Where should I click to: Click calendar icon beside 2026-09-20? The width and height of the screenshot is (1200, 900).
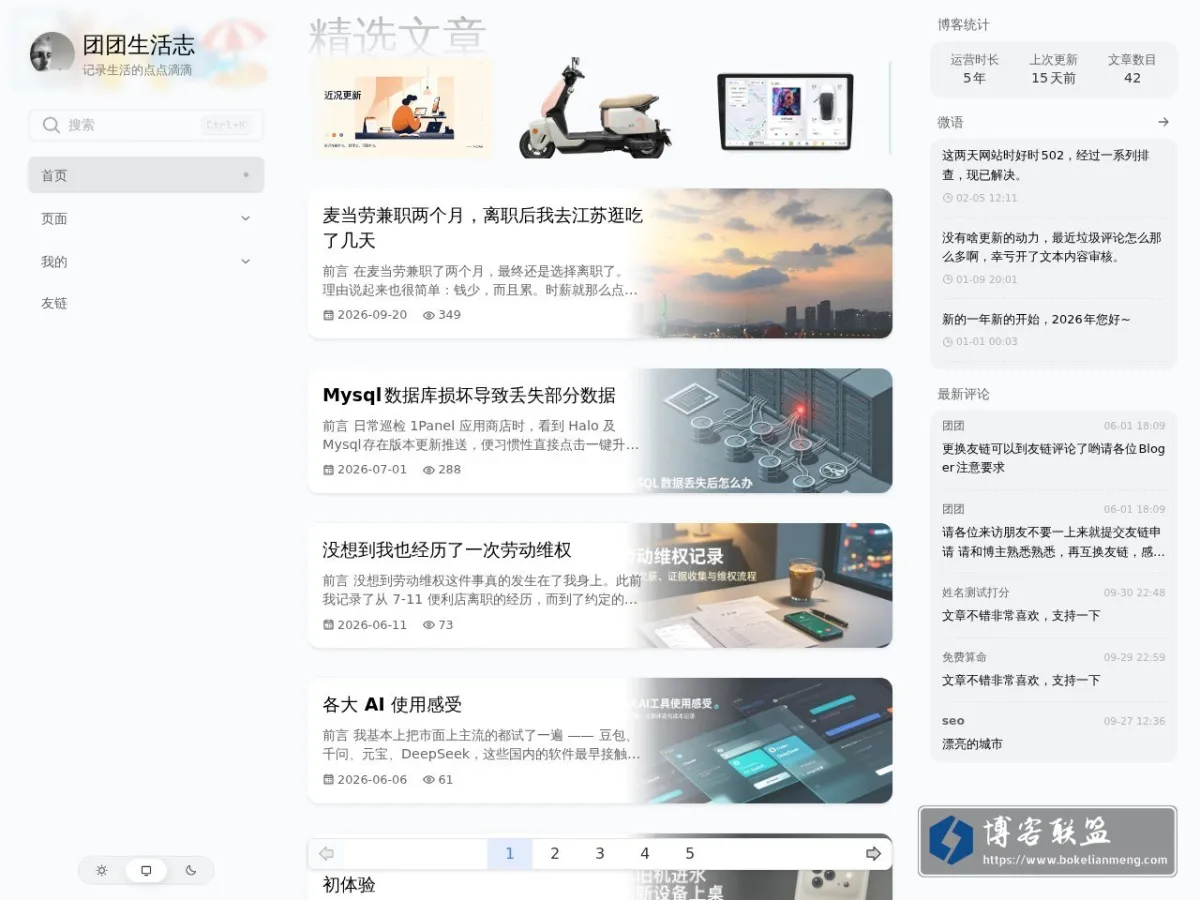coord(328,315)
